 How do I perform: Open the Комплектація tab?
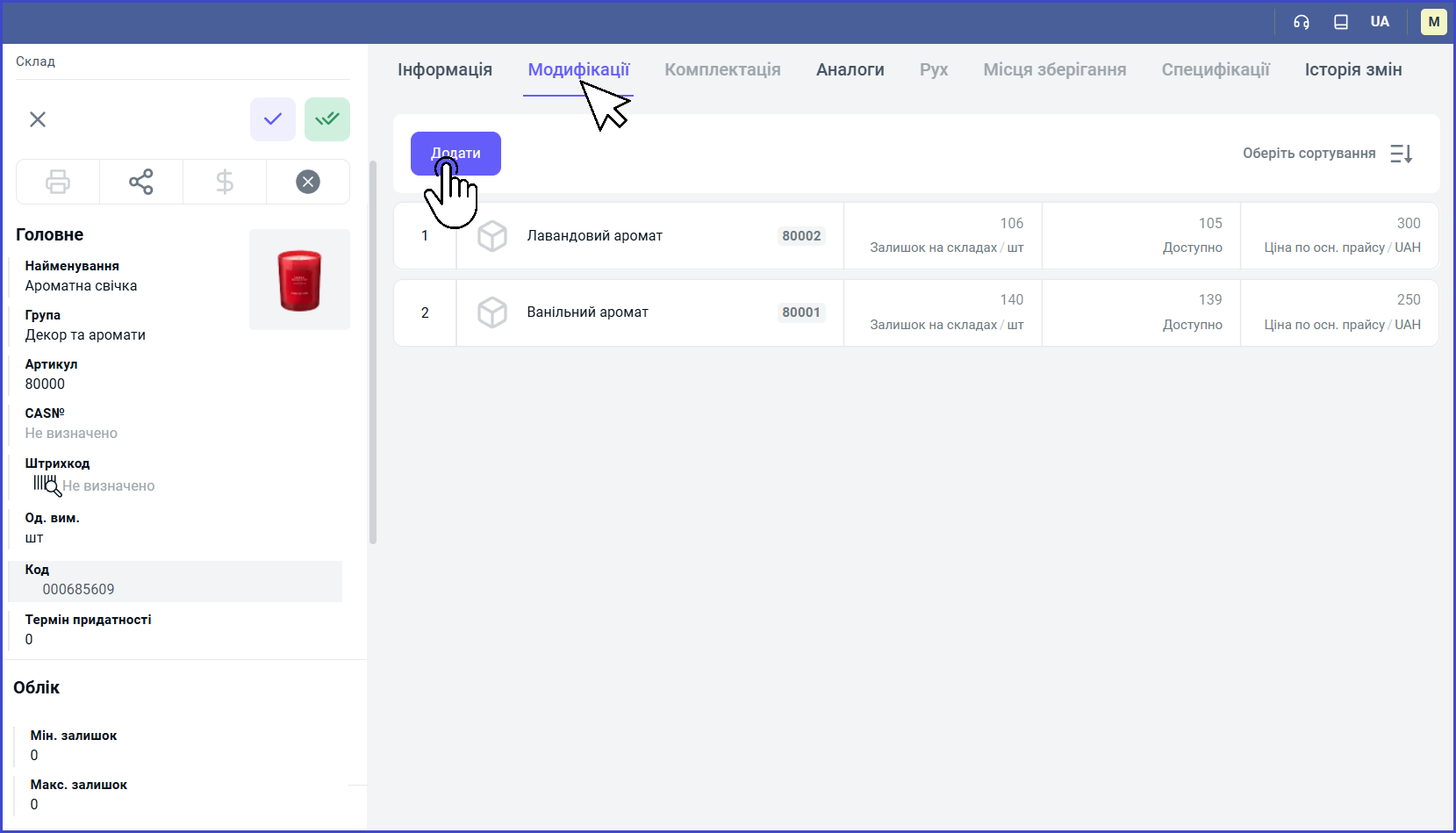tap(722, 69)
